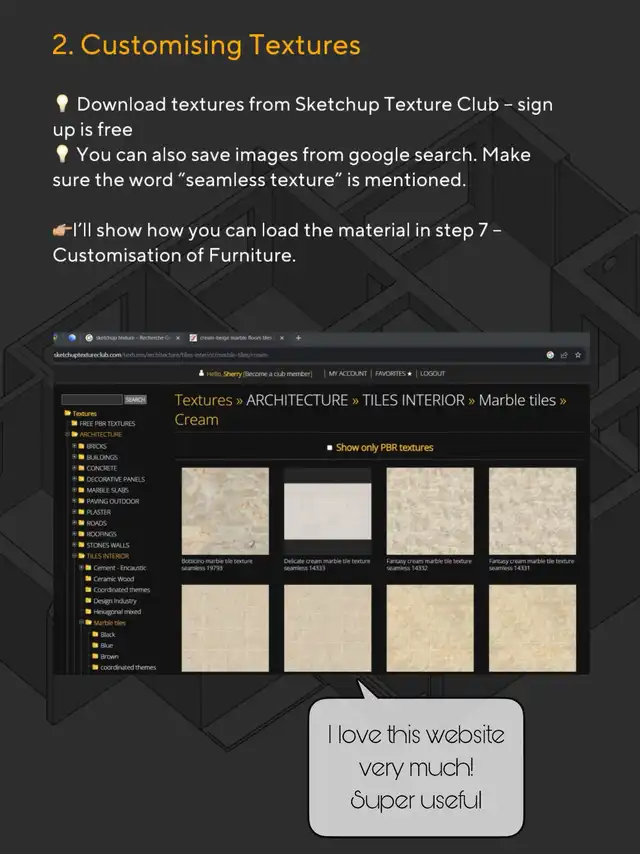The width and height of the screenshot is (640, 854).
Task: Click the LOGOUT link
Action: (x=432, y=373)
